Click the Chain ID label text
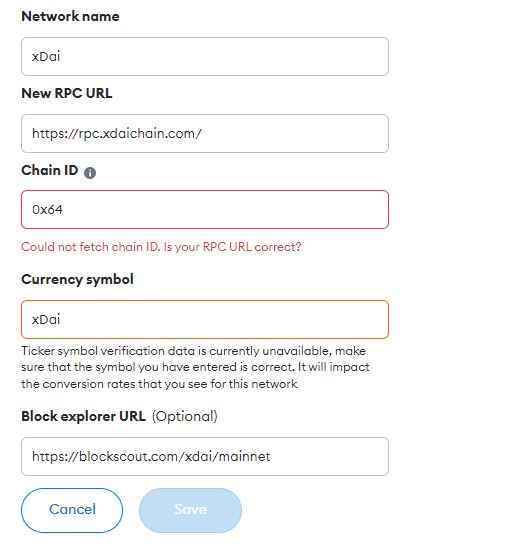The image size is (510, 551). point(50,170)
